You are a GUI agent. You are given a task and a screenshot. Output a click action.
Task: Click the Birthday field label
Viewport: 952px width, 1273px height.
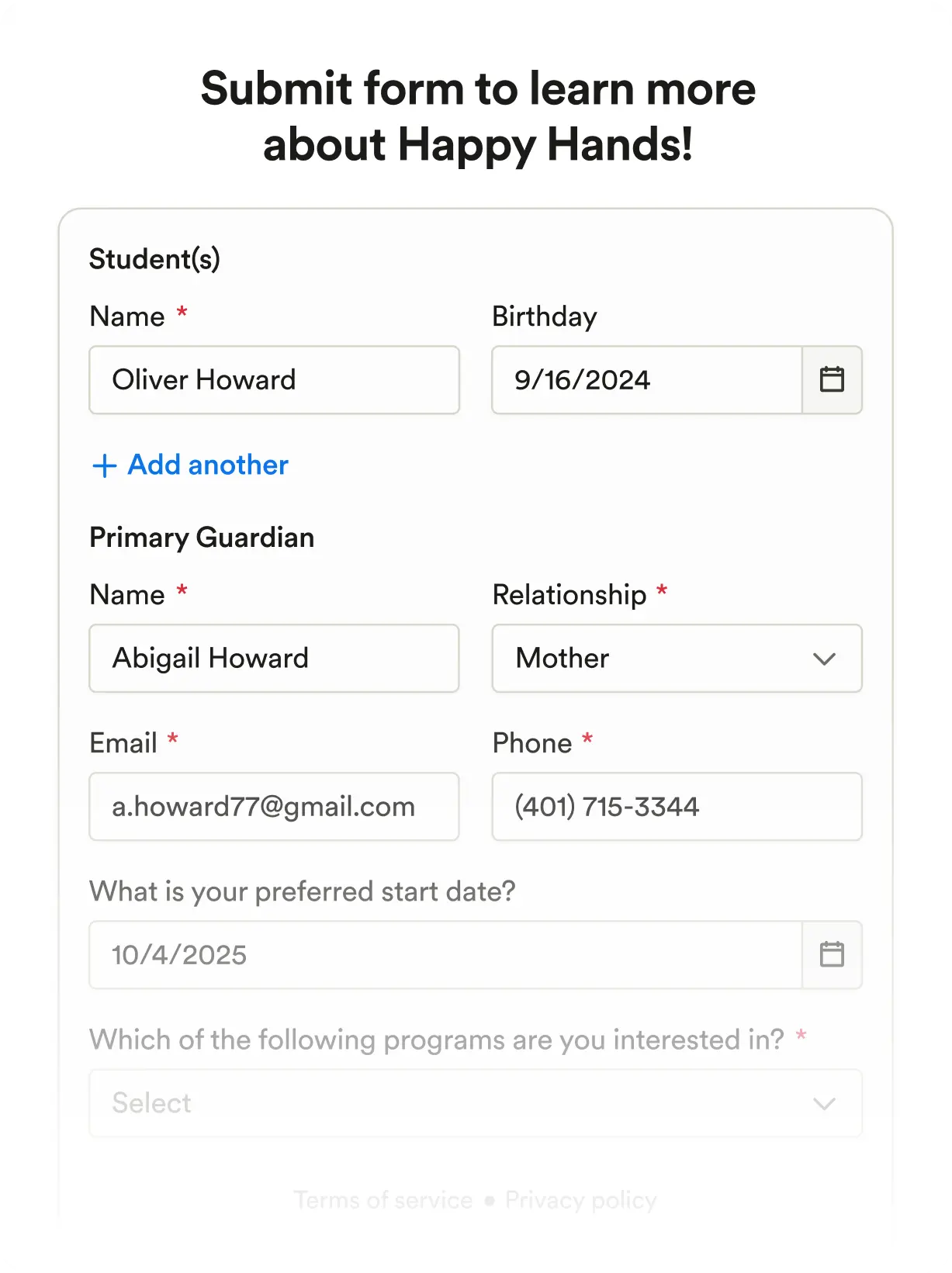coord(545,317)
